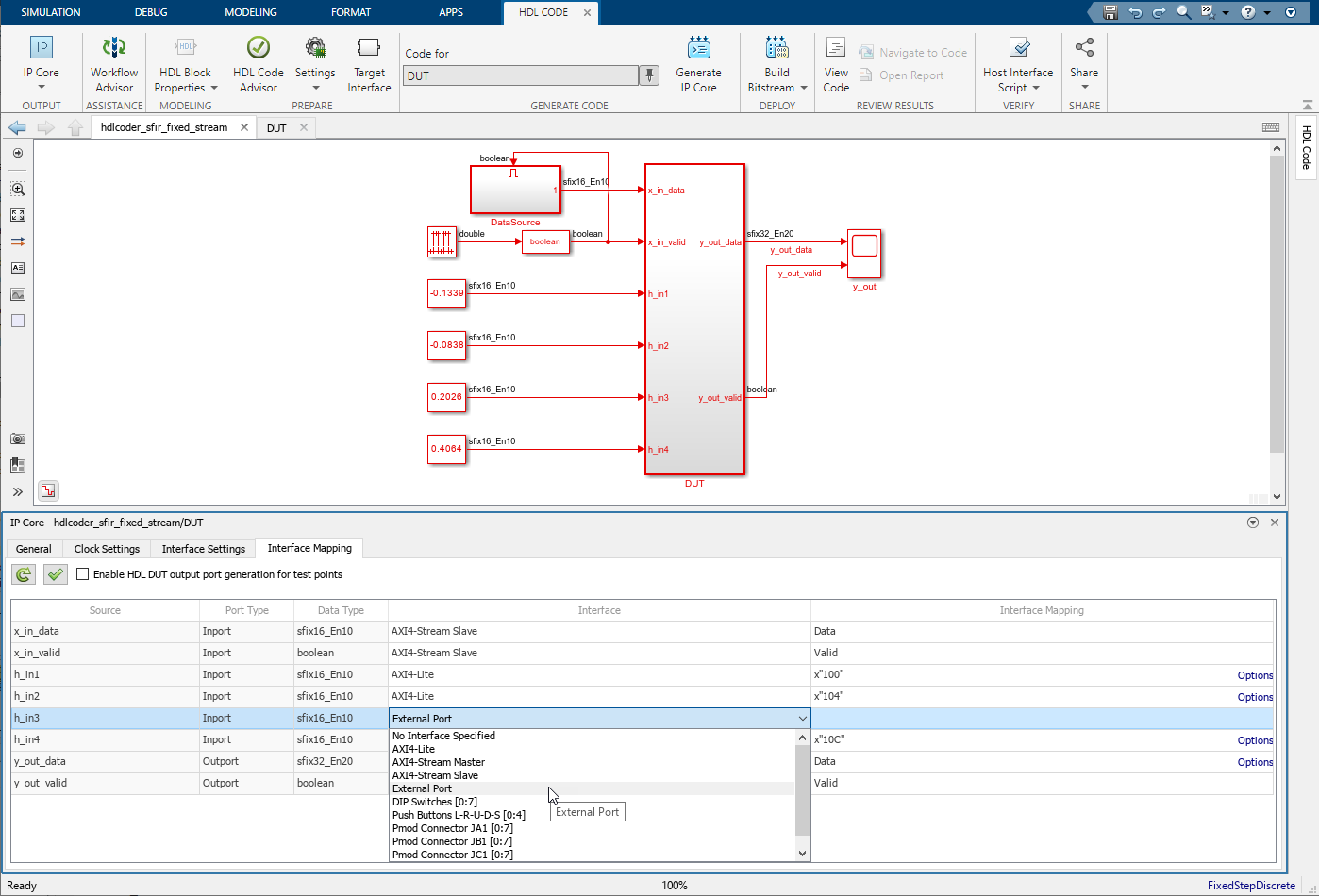Enable HDL DUT output port generation checkbox
Image resolution: width=1319 pixels, height=896 pixels.
[83, 574]
